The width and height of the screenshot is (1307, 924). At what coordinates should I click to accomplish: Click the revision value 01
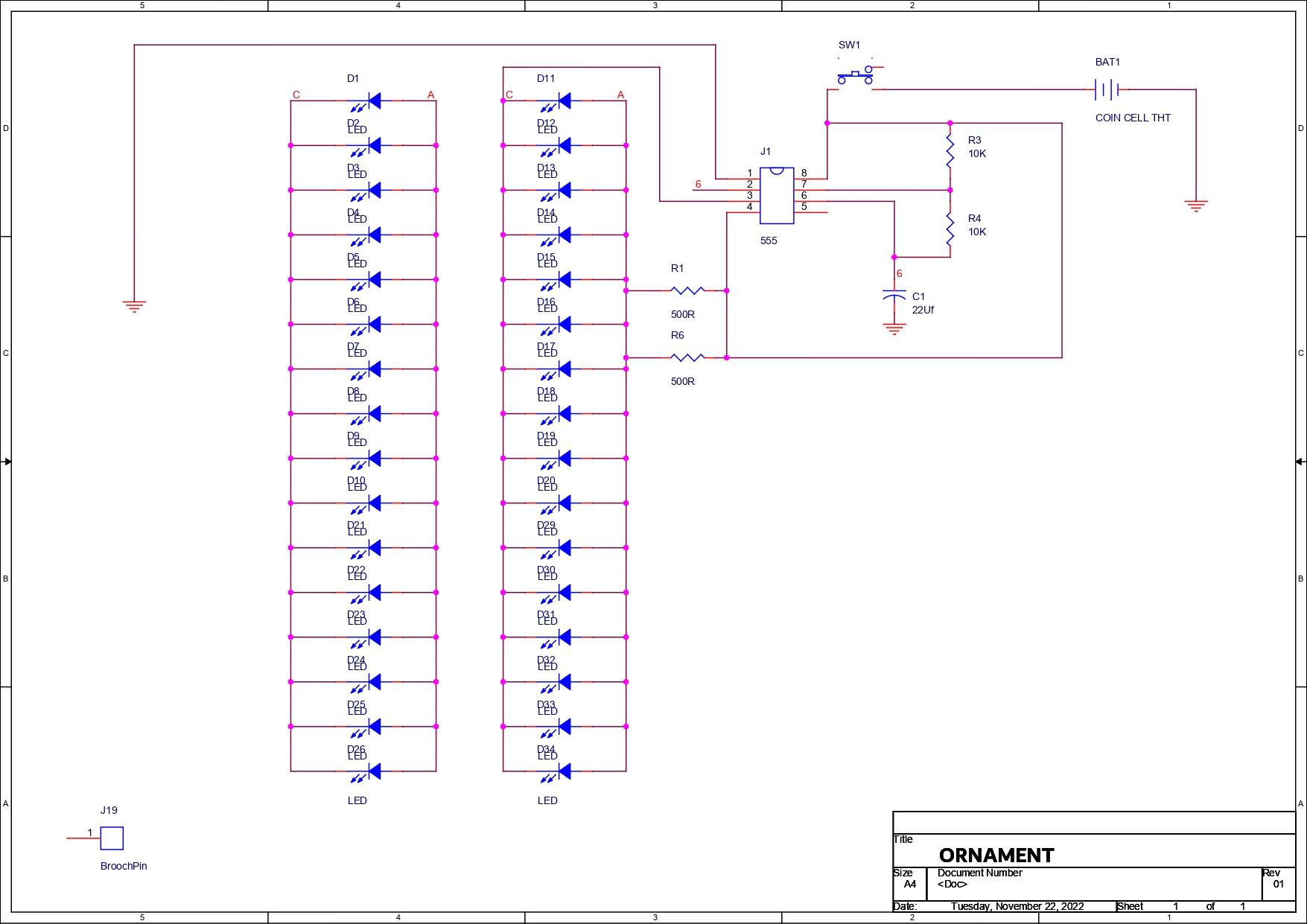pyautogui.click(x=1279, y=884)
